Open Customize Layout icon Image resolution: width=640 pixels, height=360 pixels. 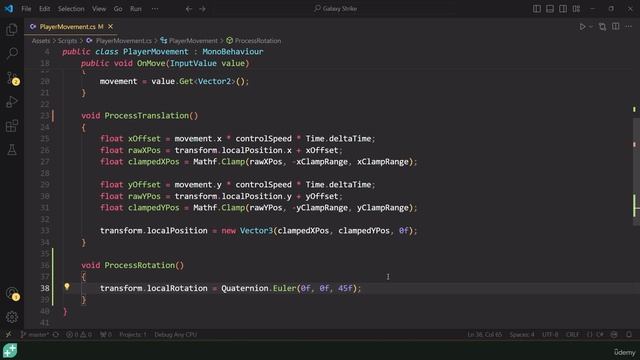click(576, 9)
